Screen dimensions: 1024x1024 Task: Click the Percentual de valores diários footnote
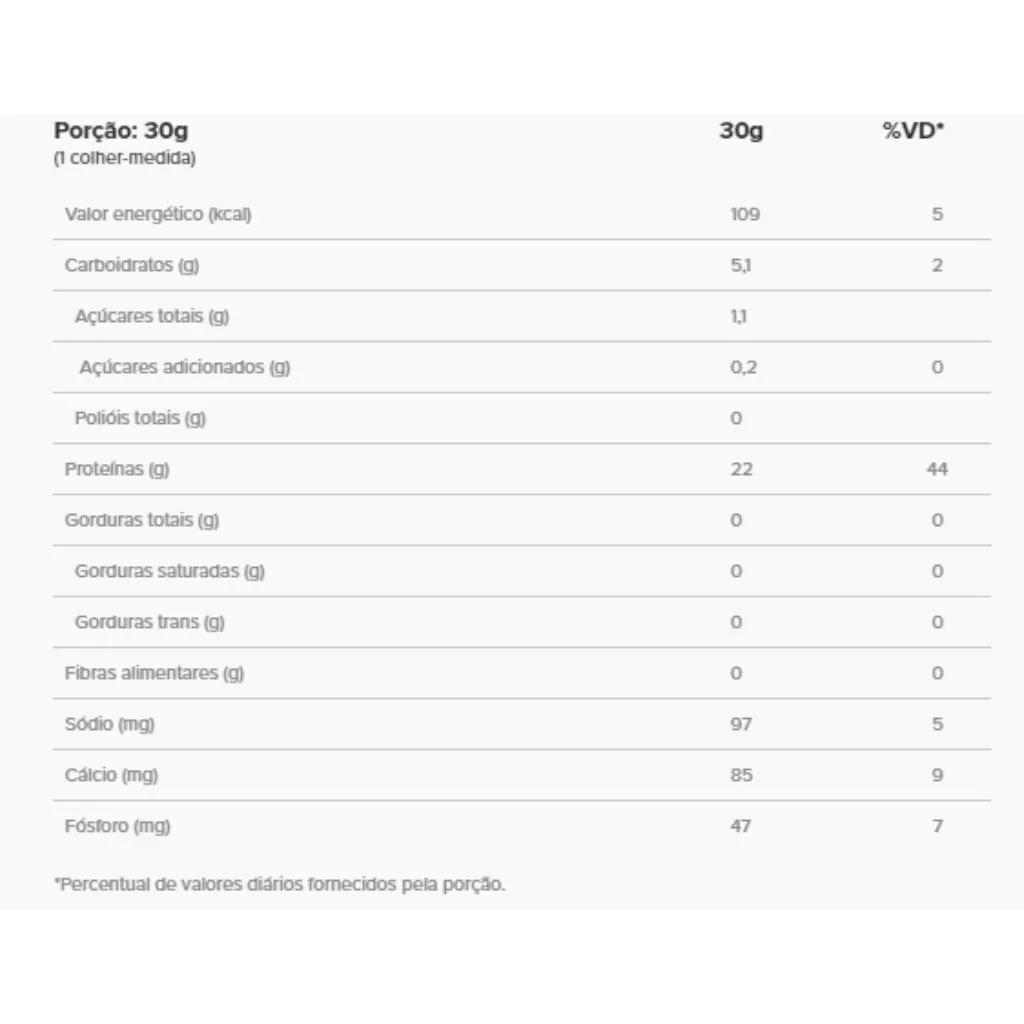(280, 884)
